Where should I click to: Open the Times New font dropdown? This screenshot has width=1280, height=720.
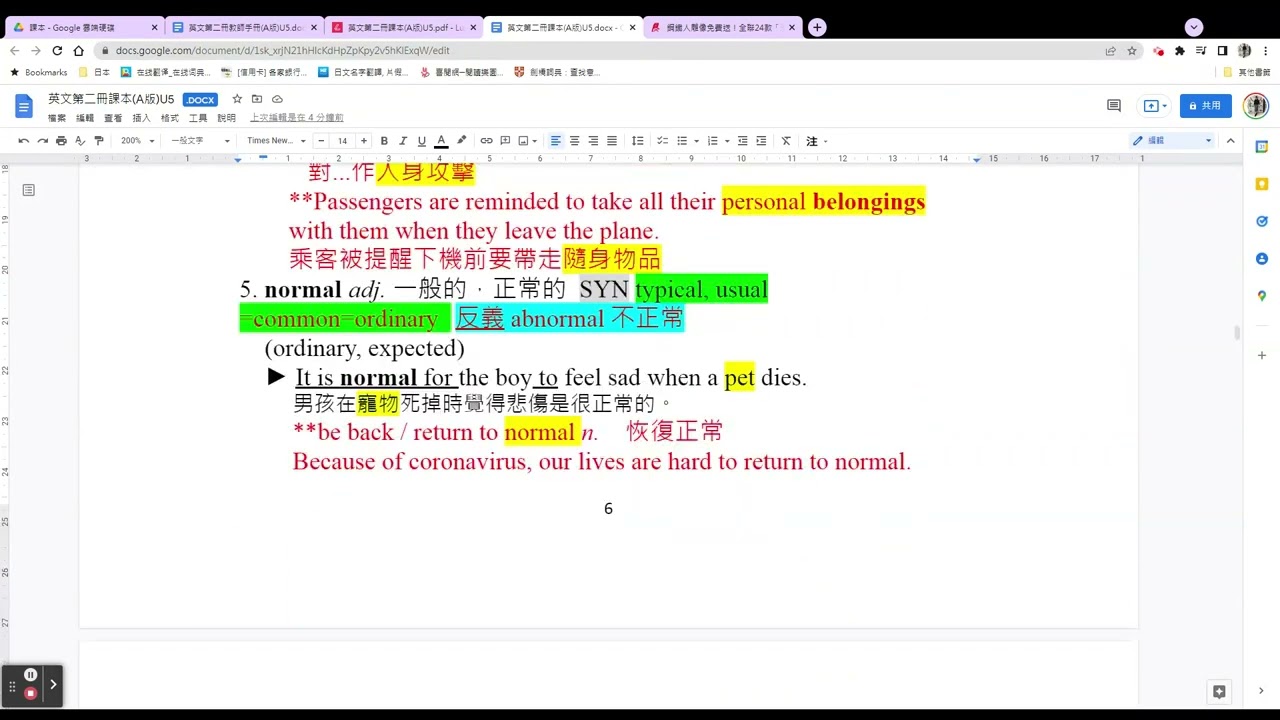(x=277, y=141)
